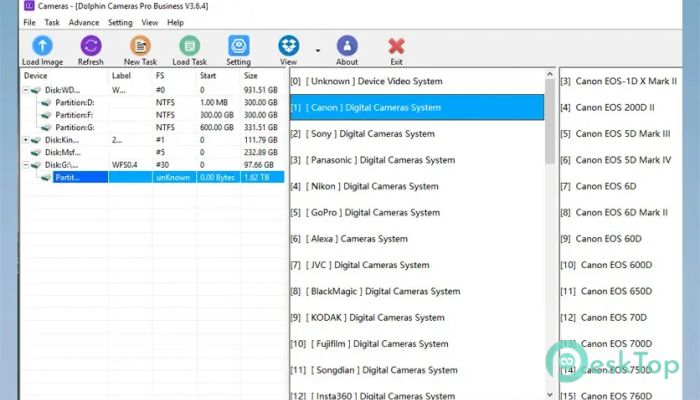Collapse the Disk:G:\... tree node

(x=26, y=165)
